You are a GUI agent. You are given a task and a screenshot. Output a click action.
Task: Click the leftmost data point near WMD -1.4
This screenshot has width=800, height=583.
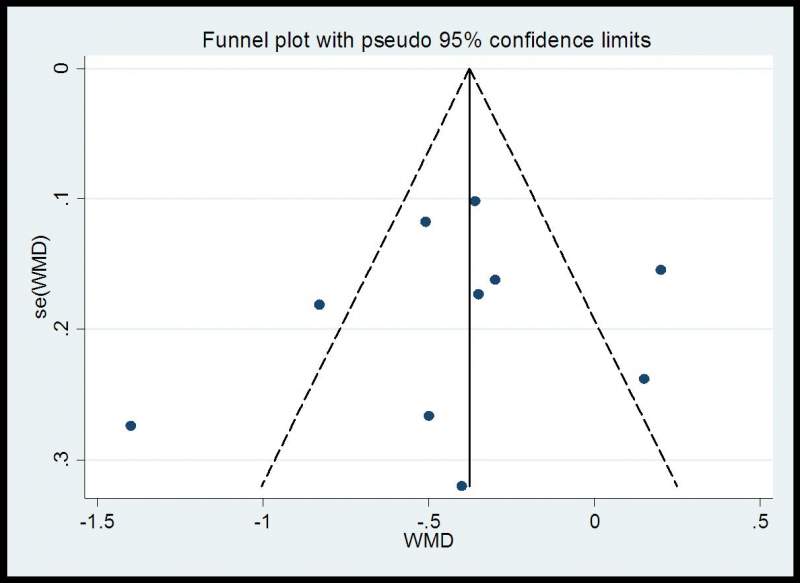click(130, 425)
